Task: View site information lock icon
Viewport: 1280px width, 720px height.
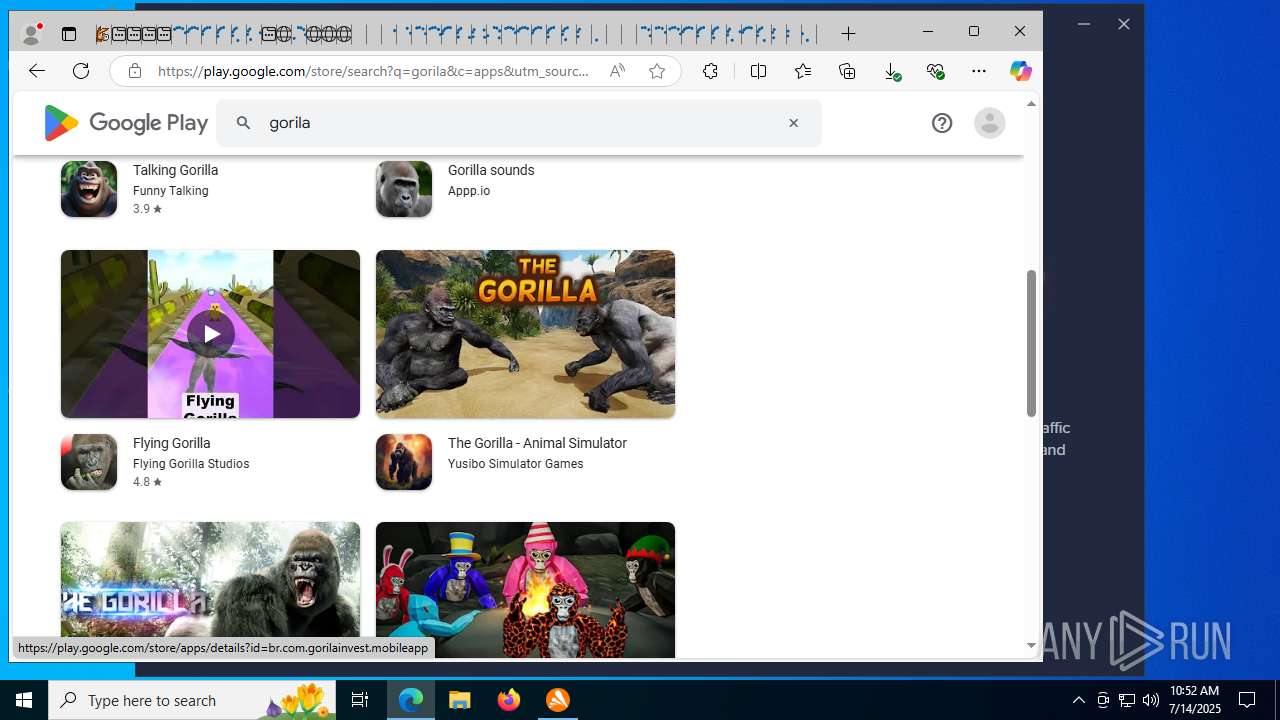Action: [134, 71]
